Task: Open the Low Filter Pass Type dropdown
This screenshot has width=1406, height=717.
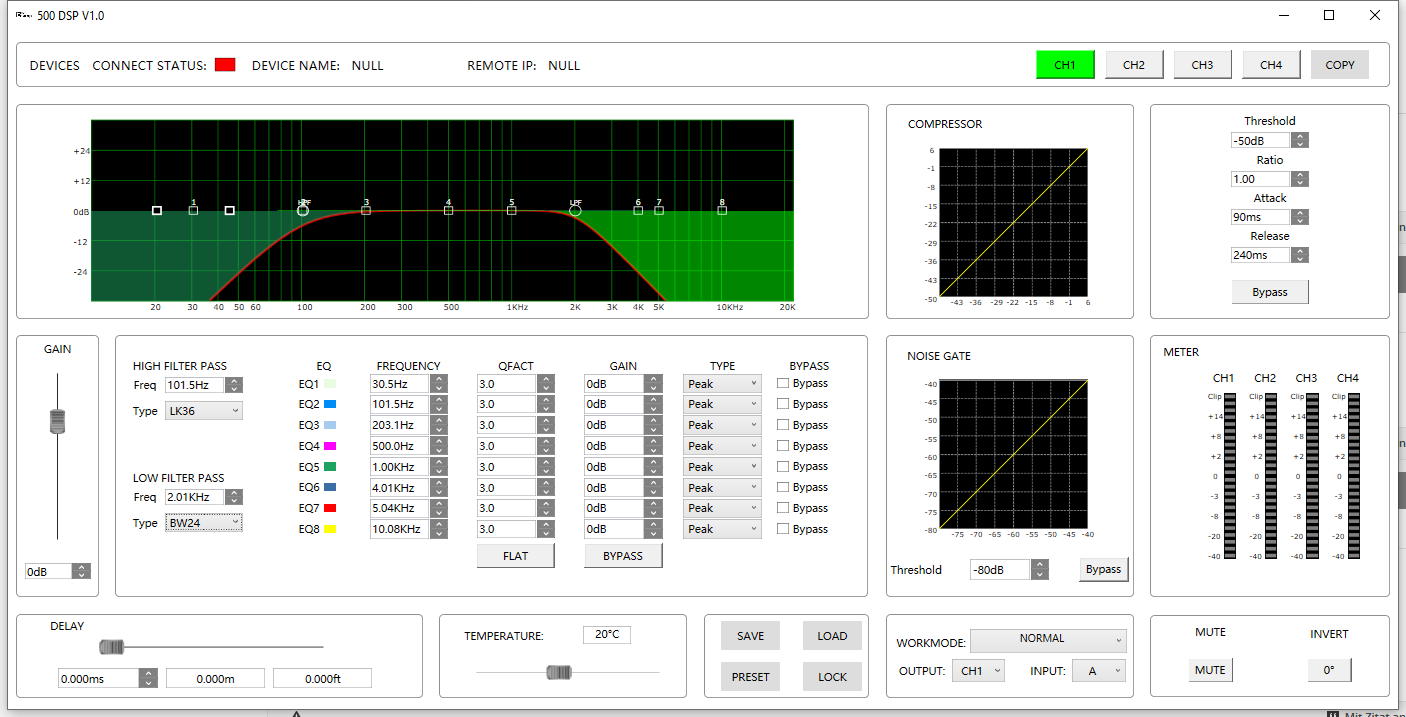Action: [204, 523]
